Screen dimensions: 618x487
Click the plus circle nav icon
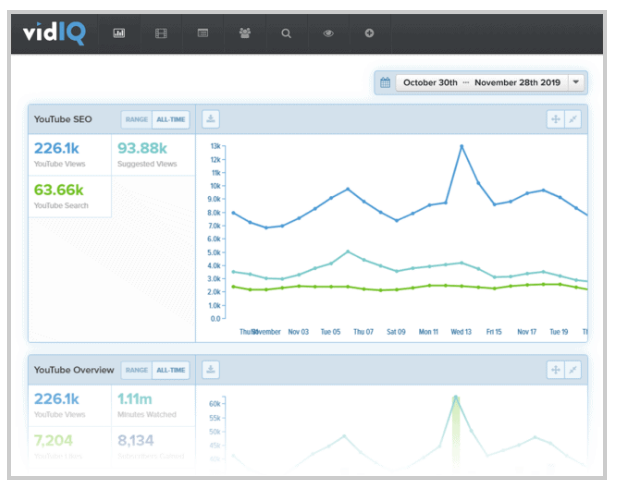coord(369,33)
